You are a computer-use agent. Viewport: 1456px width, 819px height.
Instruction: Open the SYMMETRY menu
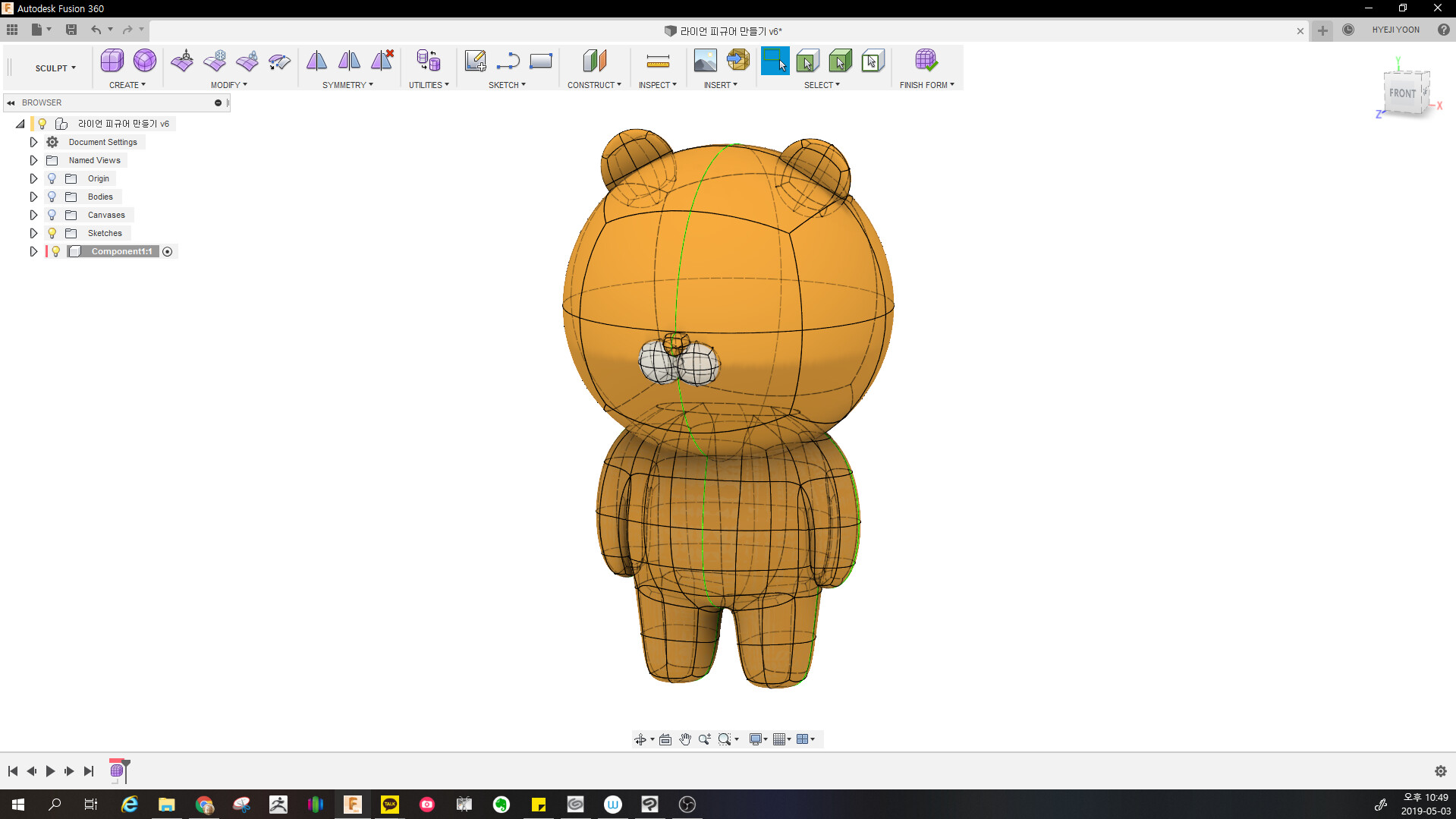click(347, 85)
